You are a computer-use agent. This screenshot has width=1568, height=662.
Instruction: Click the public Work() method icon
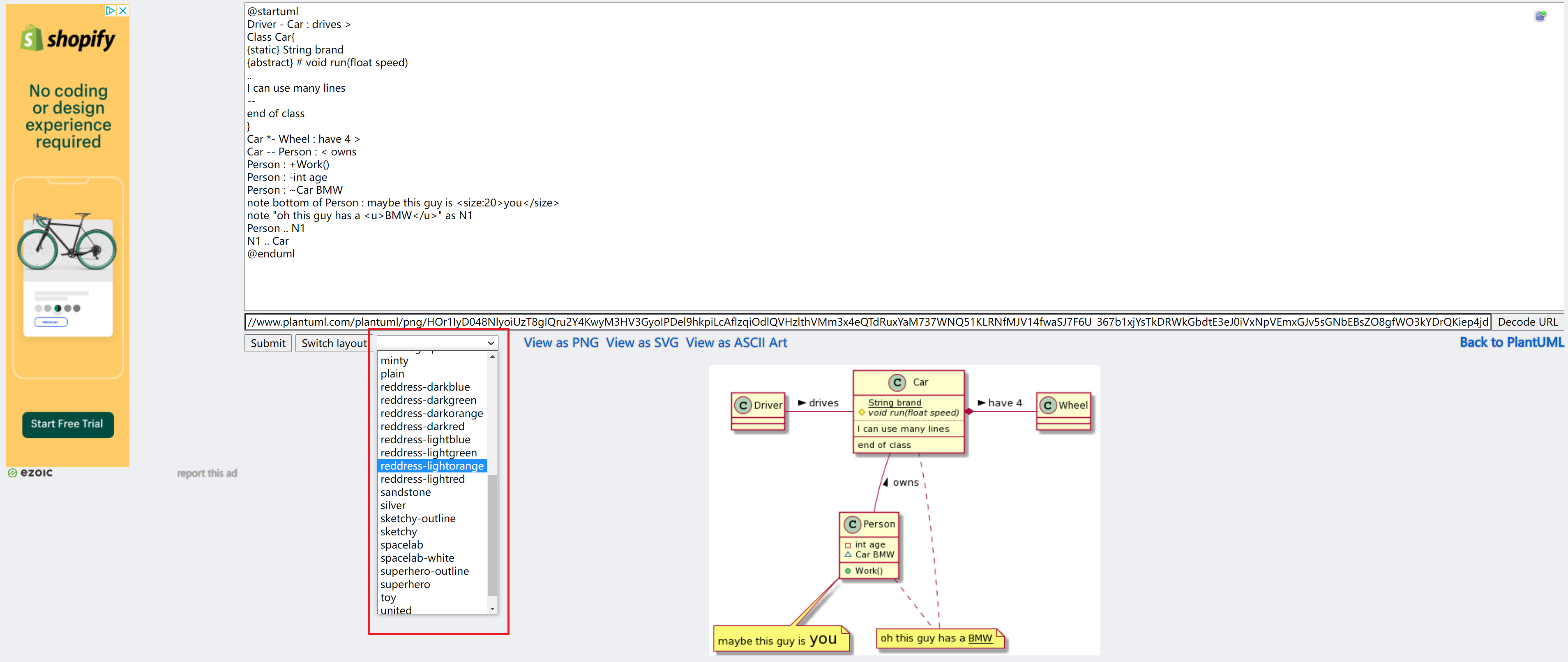[848, 571]
